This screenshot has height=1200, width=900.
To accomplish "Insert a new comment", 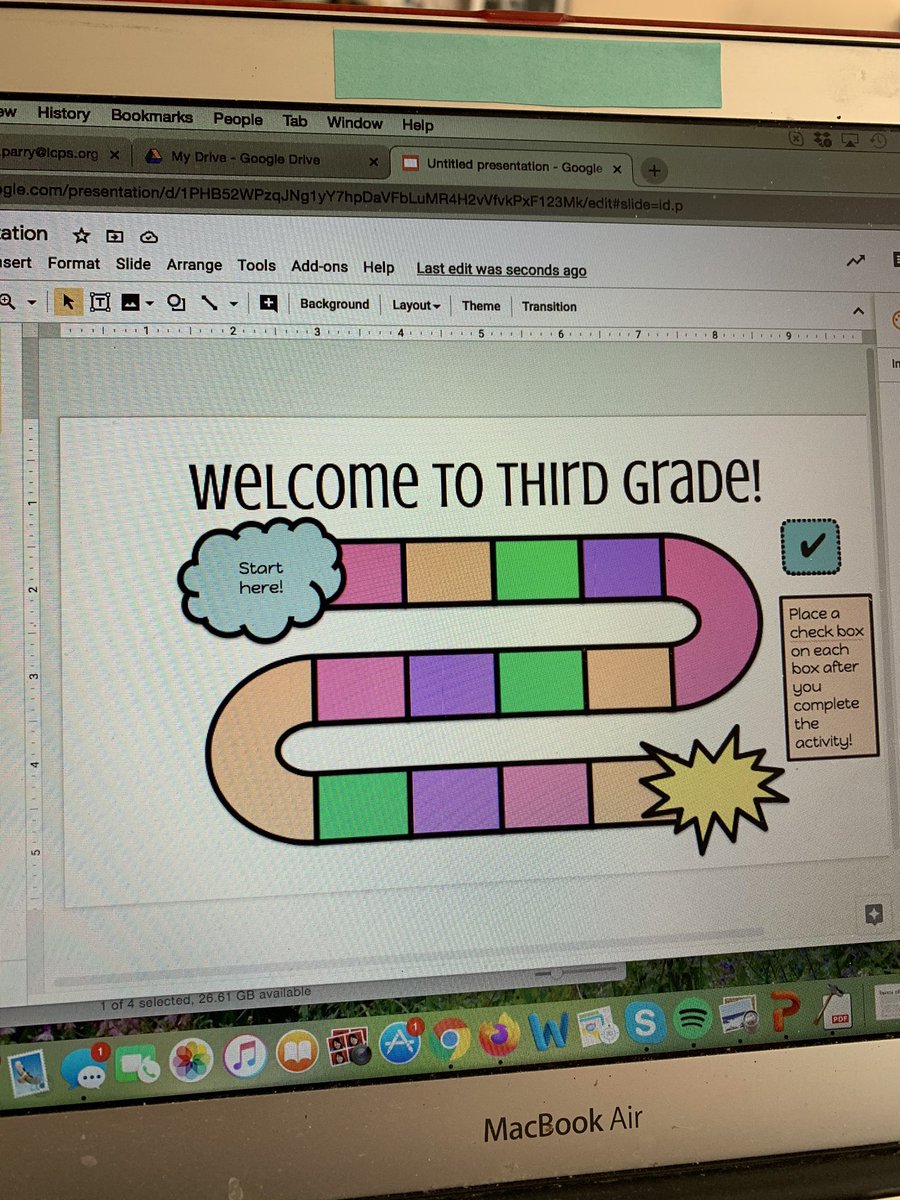I will coord(268,302).
